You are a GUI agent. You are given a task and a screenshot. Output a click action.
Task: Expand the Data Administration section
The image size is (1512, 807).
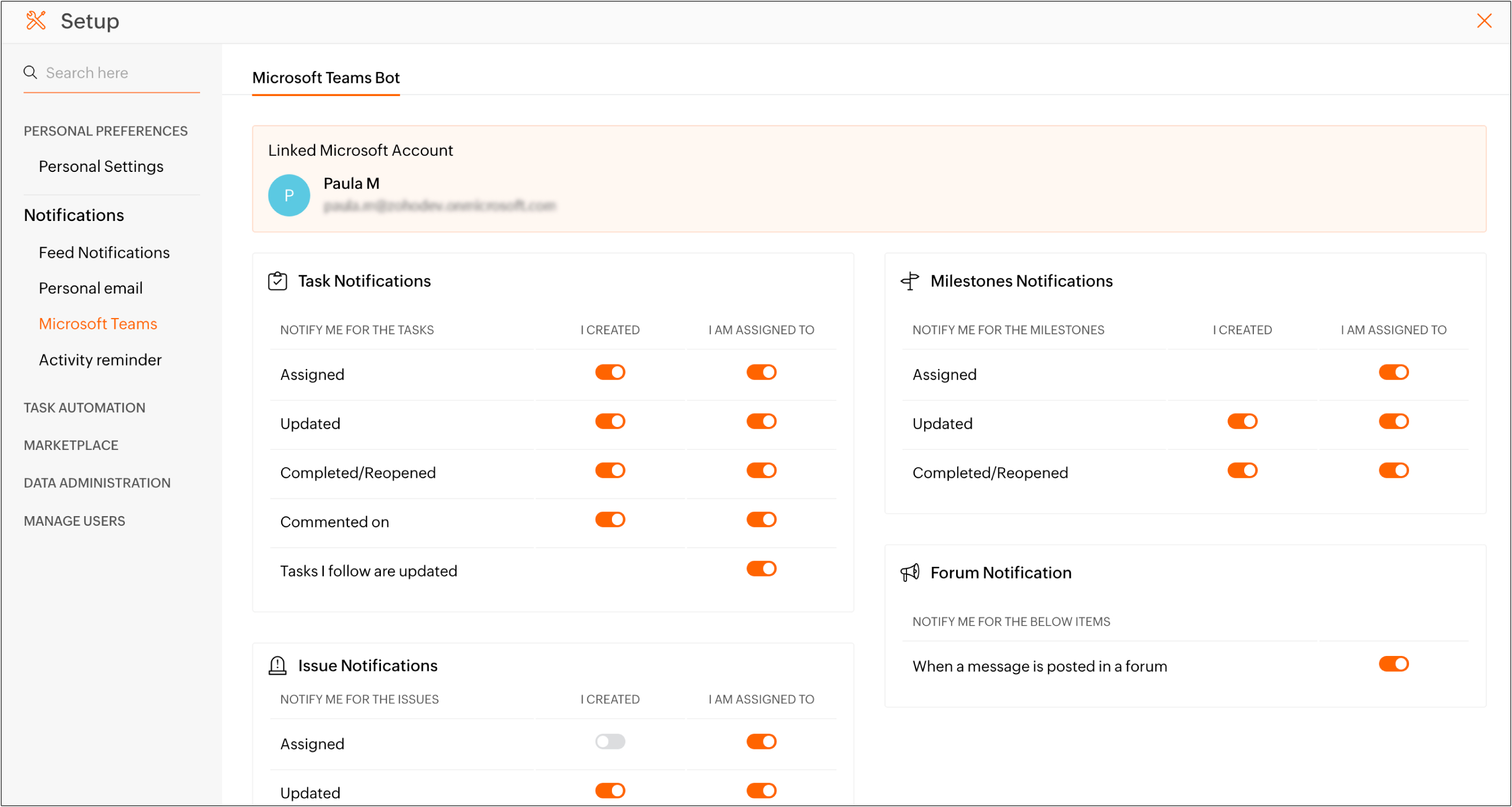point(97,483)
